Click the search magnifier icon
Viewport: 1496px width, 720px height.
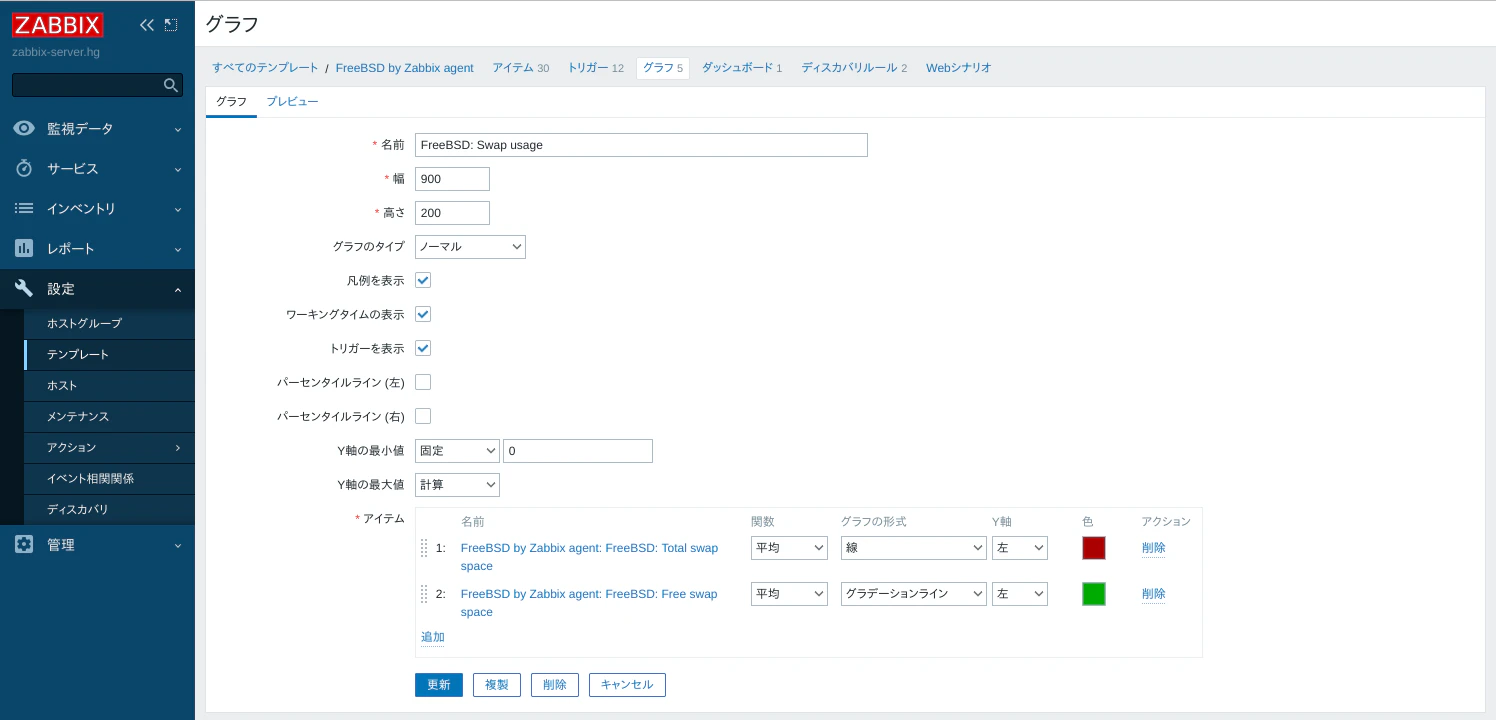pyautogui.click(x=171, y=85)
